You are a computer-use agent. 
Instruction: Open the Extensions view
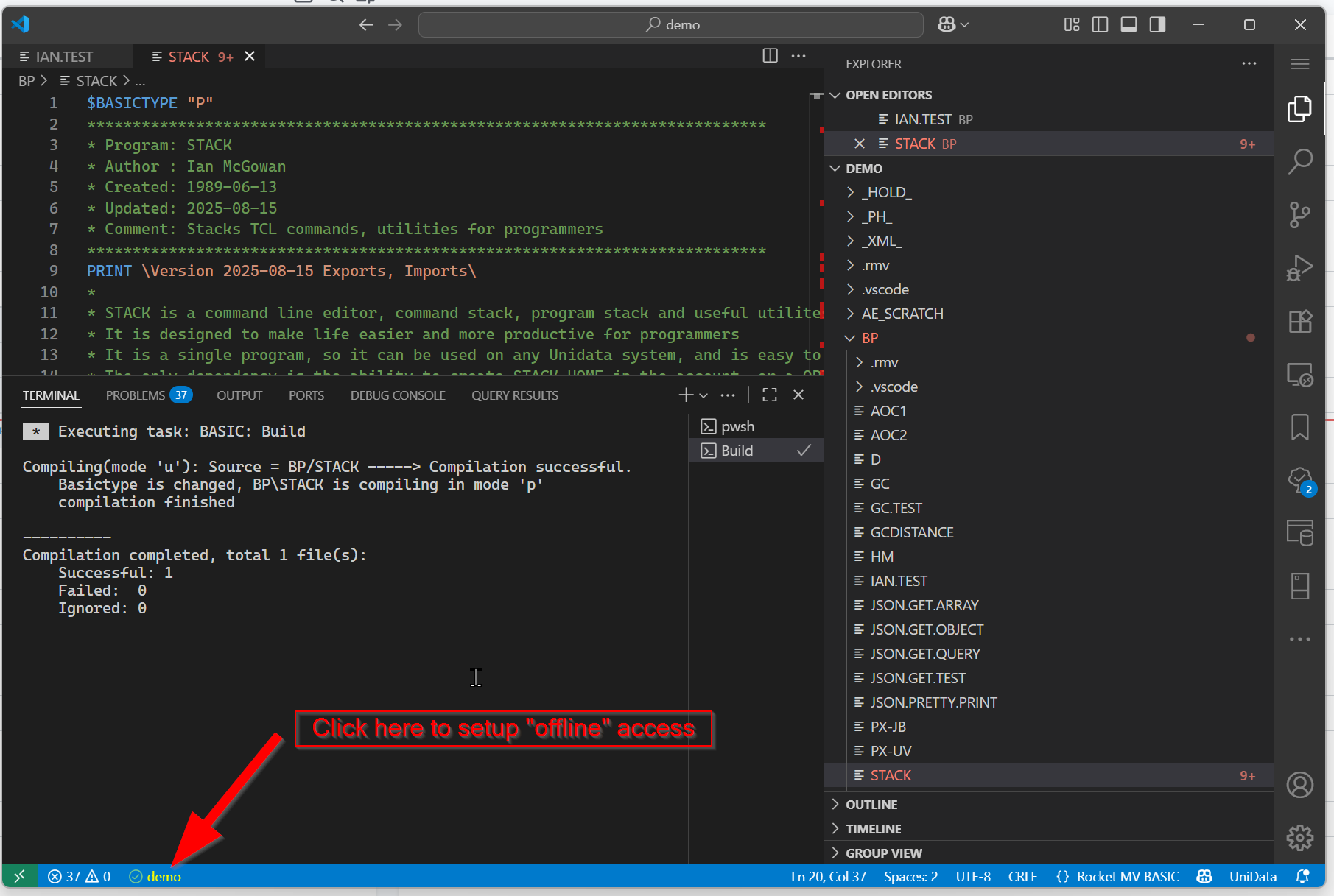pyautogui.click(x=1301, y=321)
